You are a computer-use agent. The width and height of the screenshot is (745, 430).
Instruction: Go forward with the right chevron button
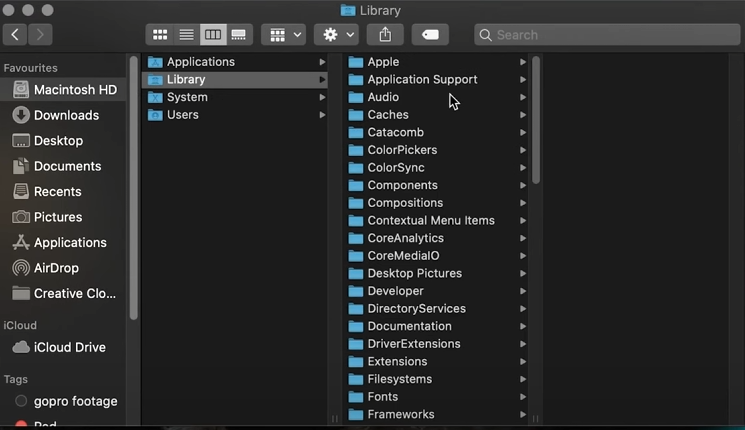tap(40, 35)
